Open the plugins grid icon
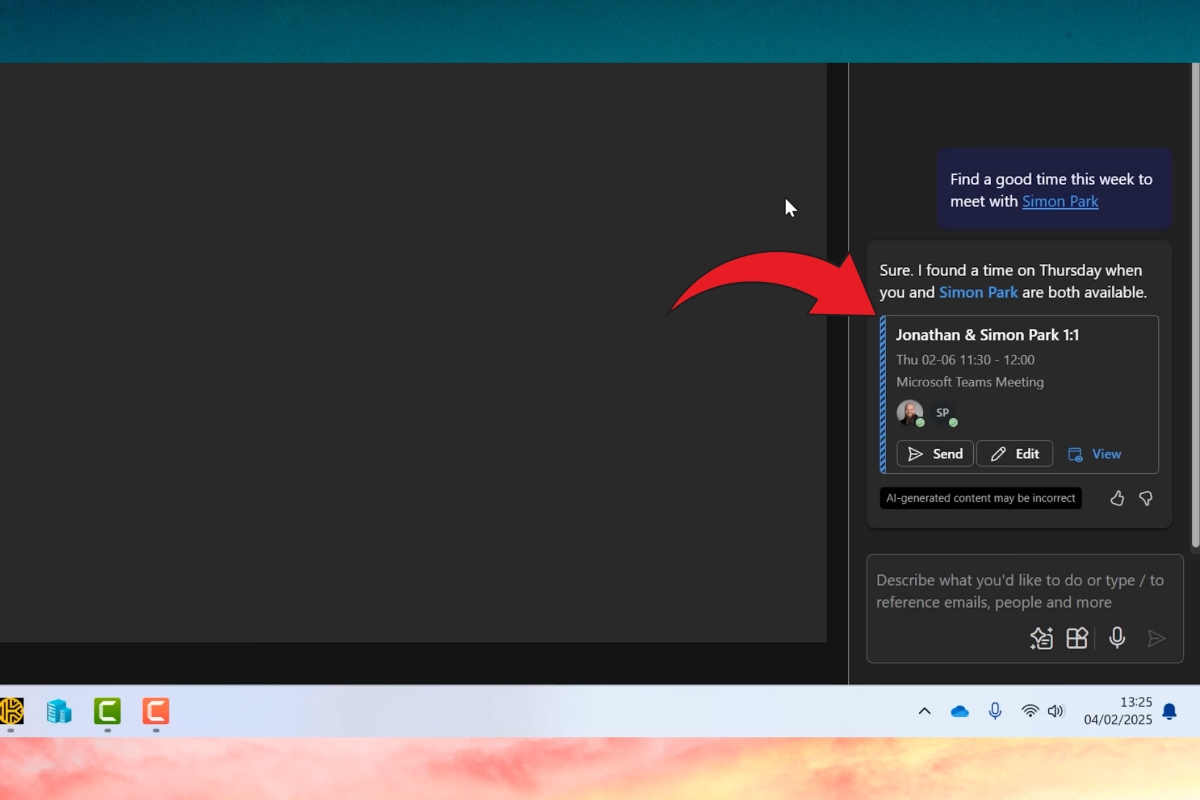 1077,638
